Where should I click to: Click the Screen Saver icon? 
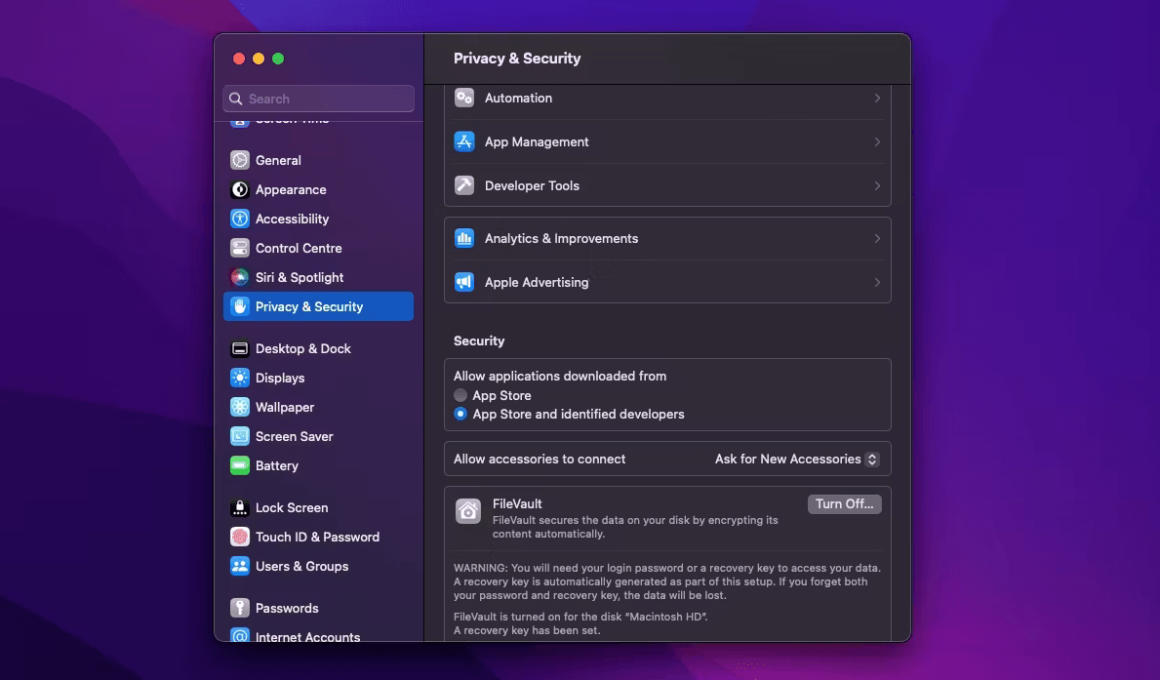coord(240,436)
